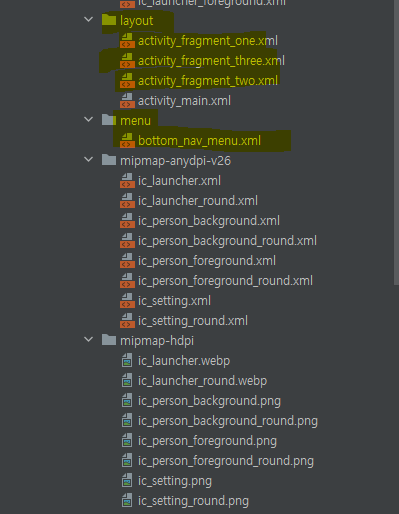Click XML icon of ic_person_foreground.xml

pos(127,261)
